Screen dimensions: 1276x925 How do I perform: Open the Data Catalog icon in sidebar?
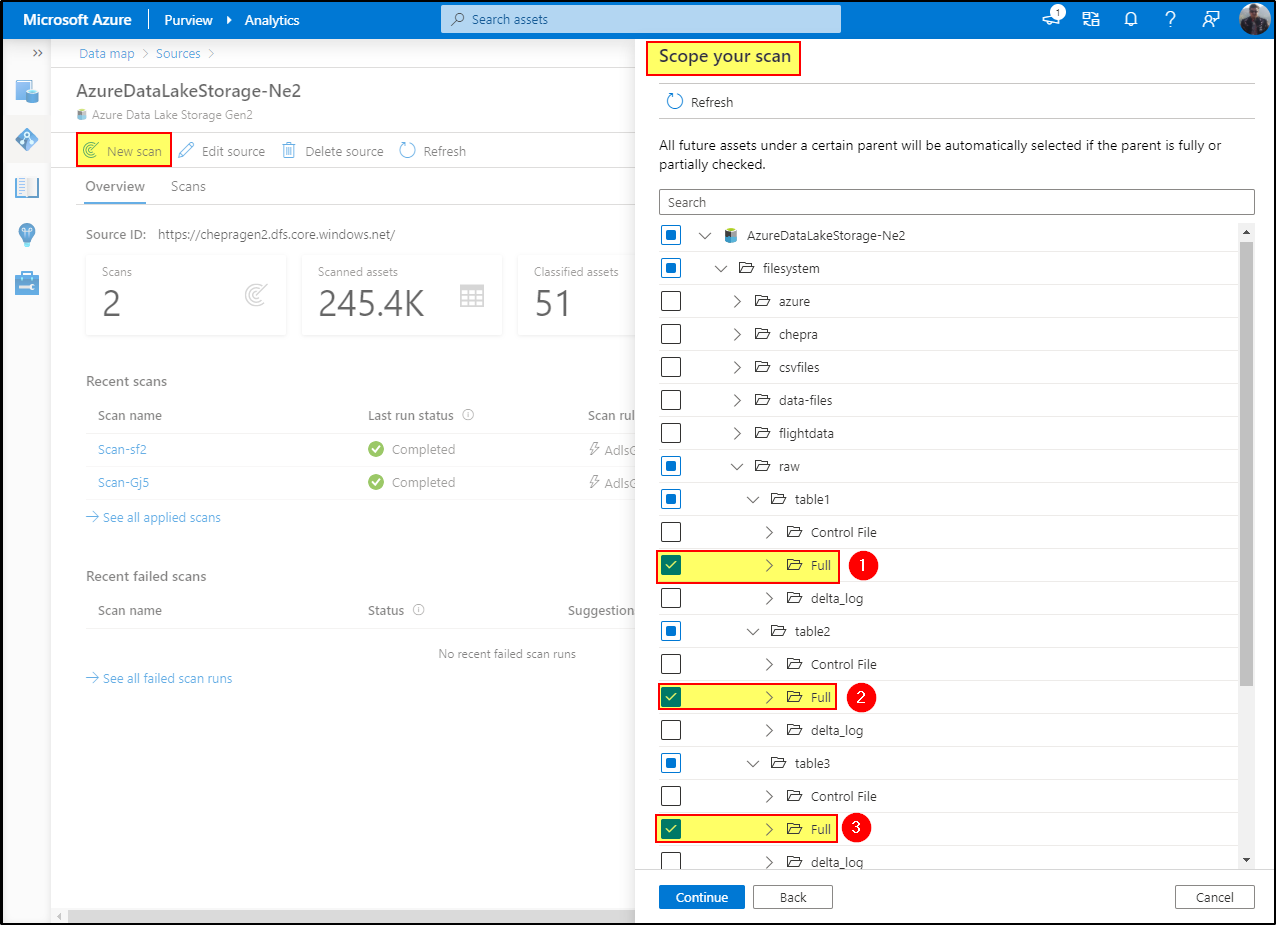point(27,92)
